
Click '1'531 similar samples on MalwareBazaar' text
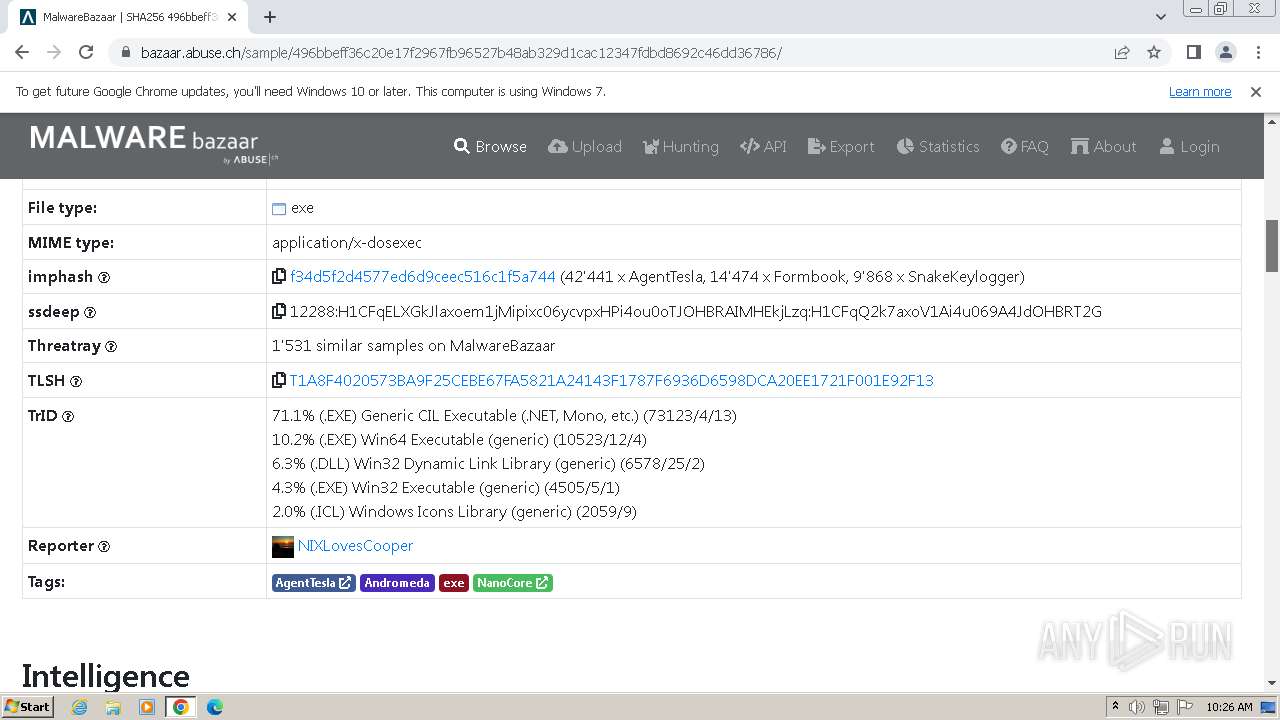(x=413, y=346)
